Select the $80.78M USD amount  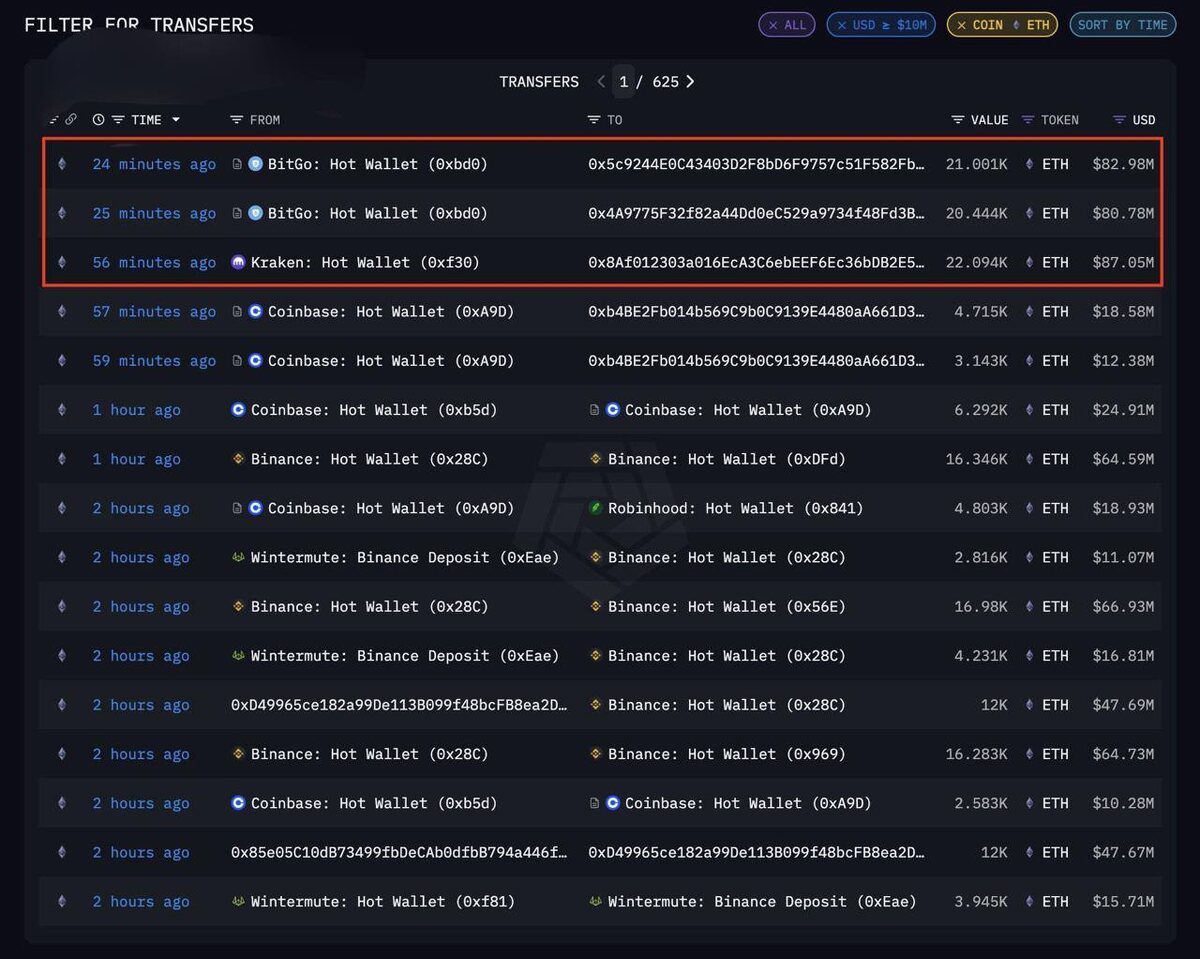pyautogui.click(x=1123, y=213)
